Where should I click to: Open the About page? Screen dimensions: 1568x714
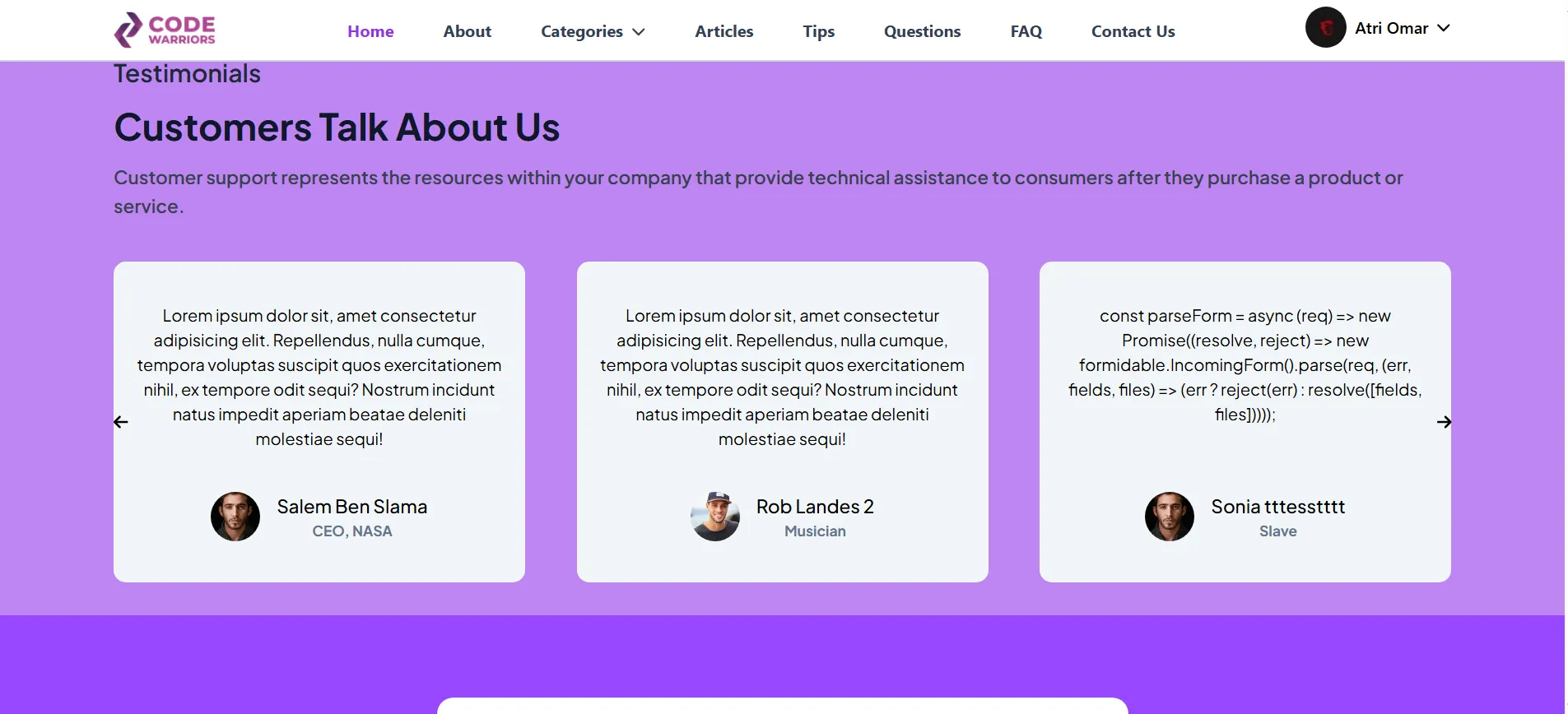[x=466, y=31]
